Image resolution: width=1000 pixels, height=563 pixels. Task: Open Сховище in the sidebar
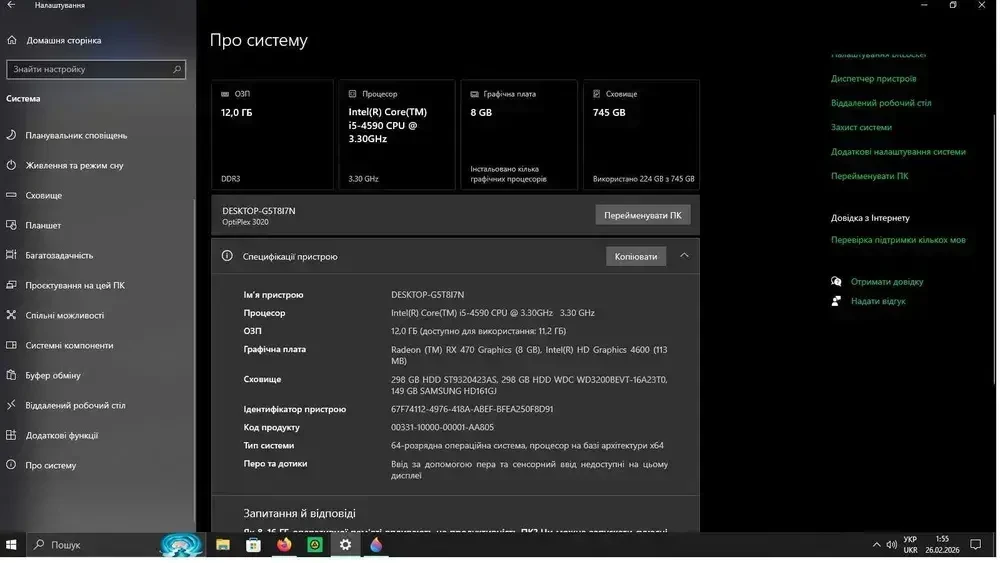tap(44, 196)
